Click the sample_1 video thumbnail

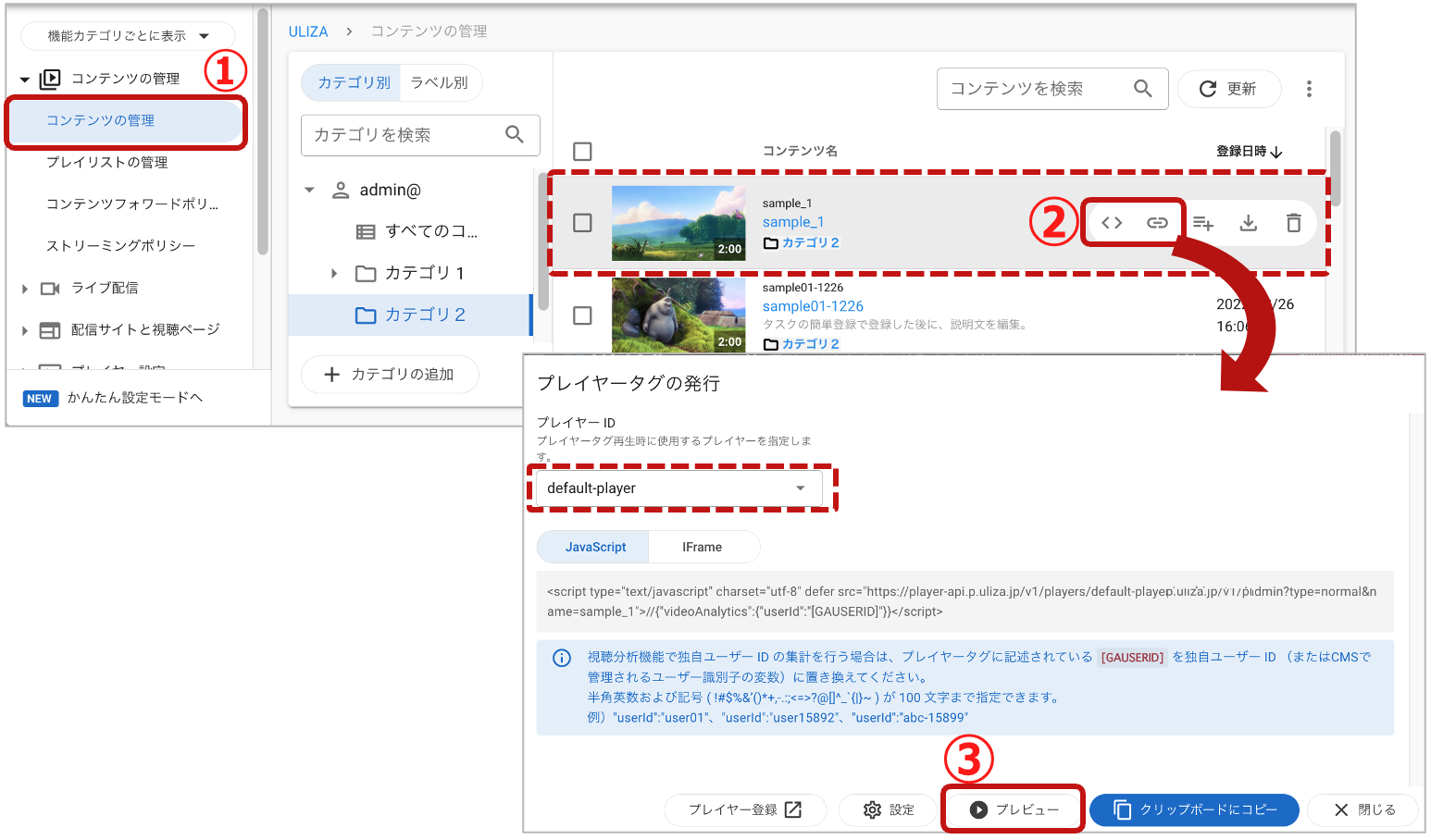[x=678, y=223]
